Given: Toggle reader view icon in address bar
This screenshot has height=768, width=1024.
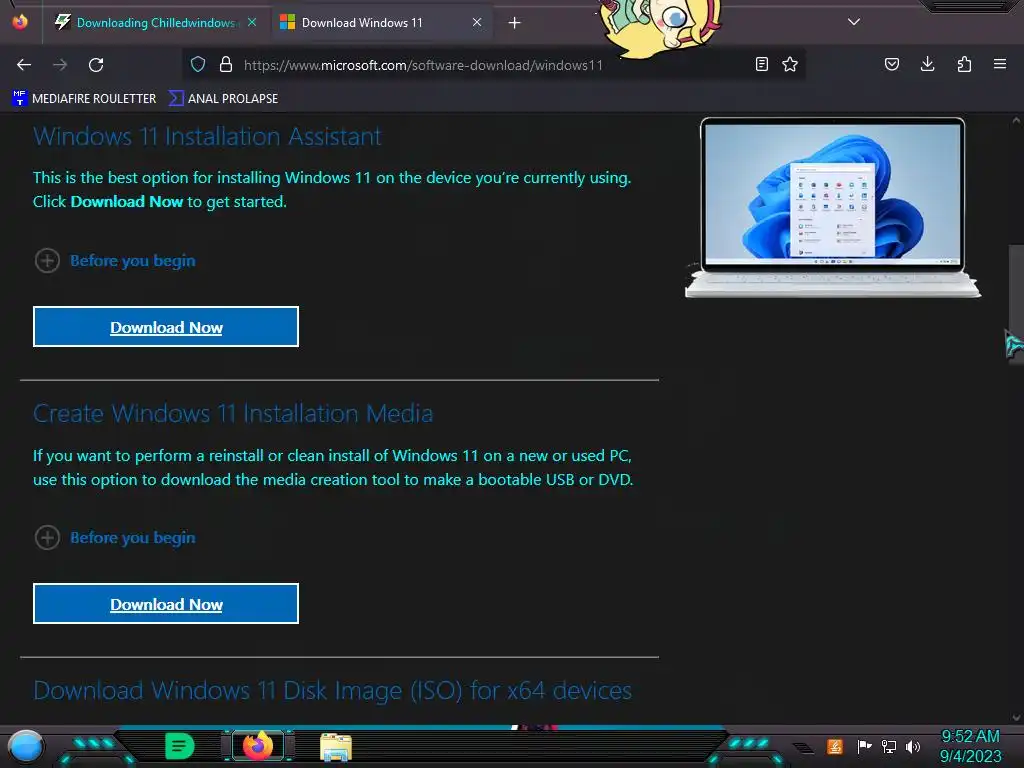Looking at the screenshot, I should (761, 64).
